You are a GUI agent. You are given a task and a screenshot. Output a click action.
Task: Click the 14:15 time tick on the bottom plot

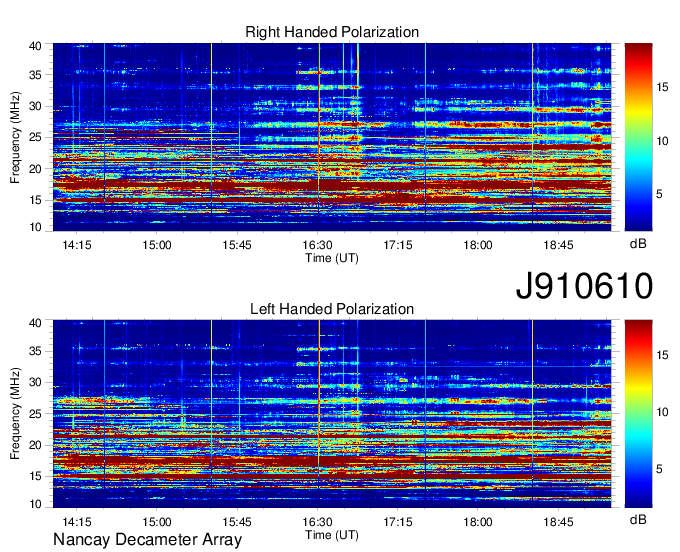77,522
